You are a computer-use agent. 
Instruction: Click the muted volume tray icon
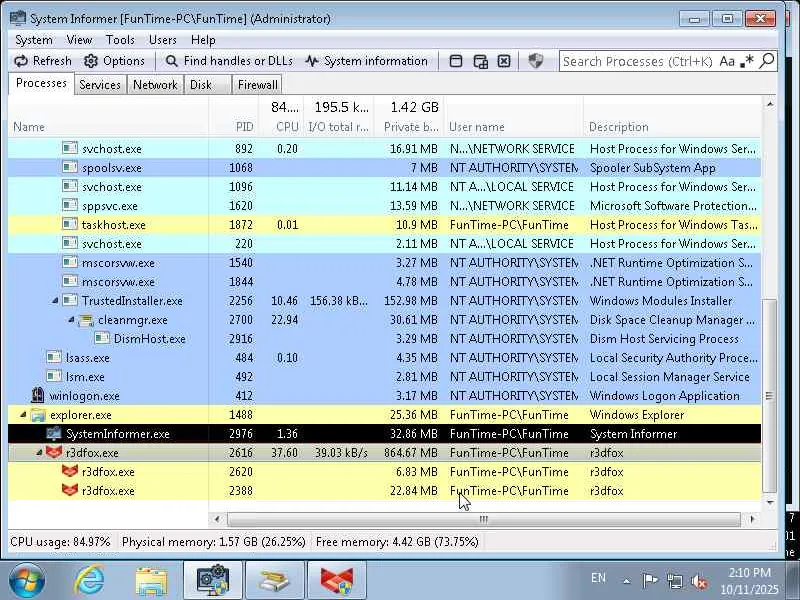[698, 581]
